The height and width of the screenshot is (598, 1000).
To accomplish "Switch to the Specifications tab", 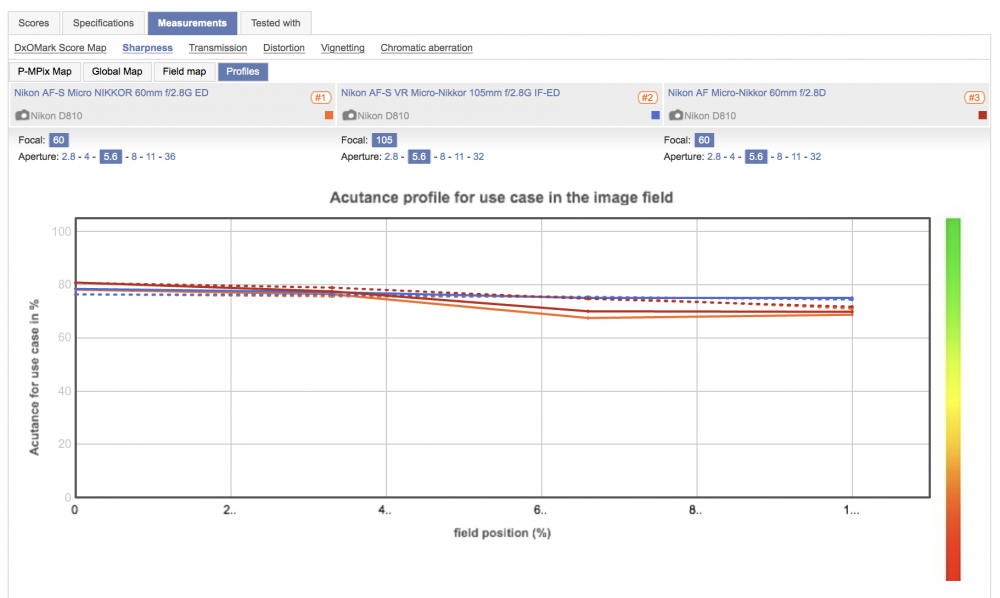I will click(103, 23).
